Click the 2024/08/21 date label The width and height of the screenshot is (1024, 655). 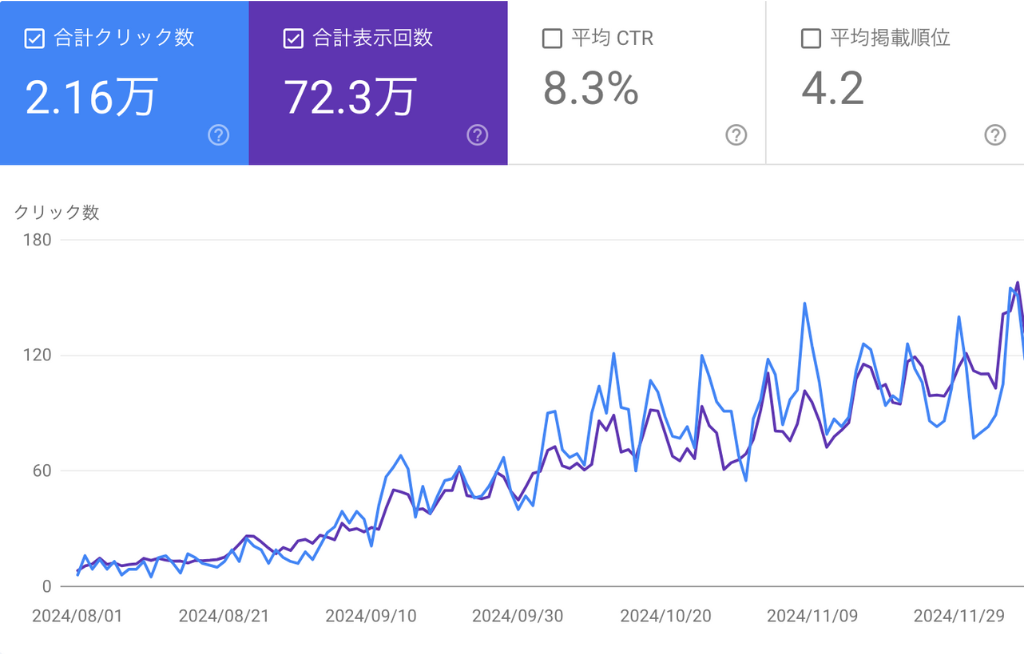click(x=224, y=616)
